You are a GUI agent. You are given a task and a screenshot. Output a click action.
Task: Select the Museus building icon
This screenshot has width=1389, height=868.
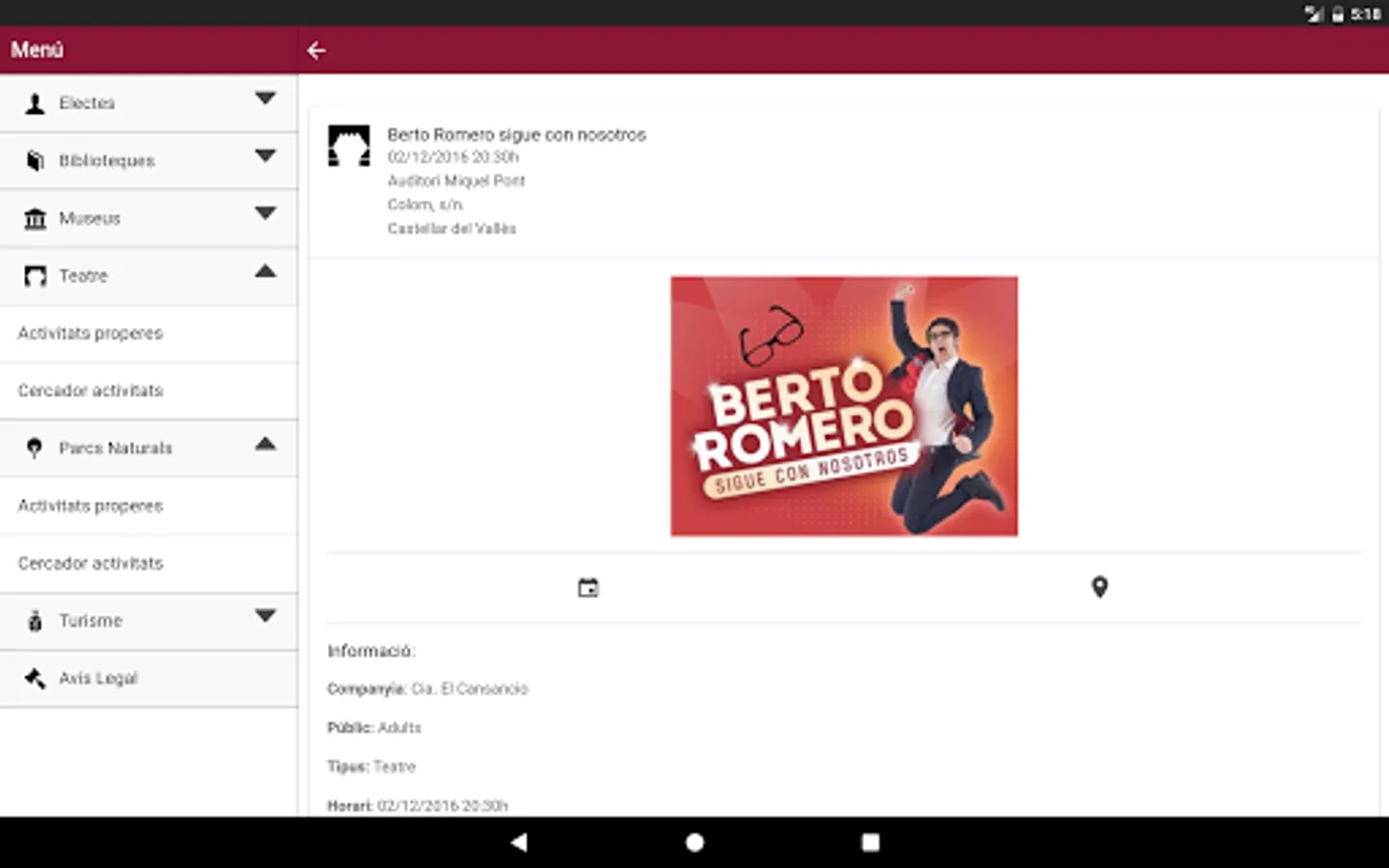[35, 219]
